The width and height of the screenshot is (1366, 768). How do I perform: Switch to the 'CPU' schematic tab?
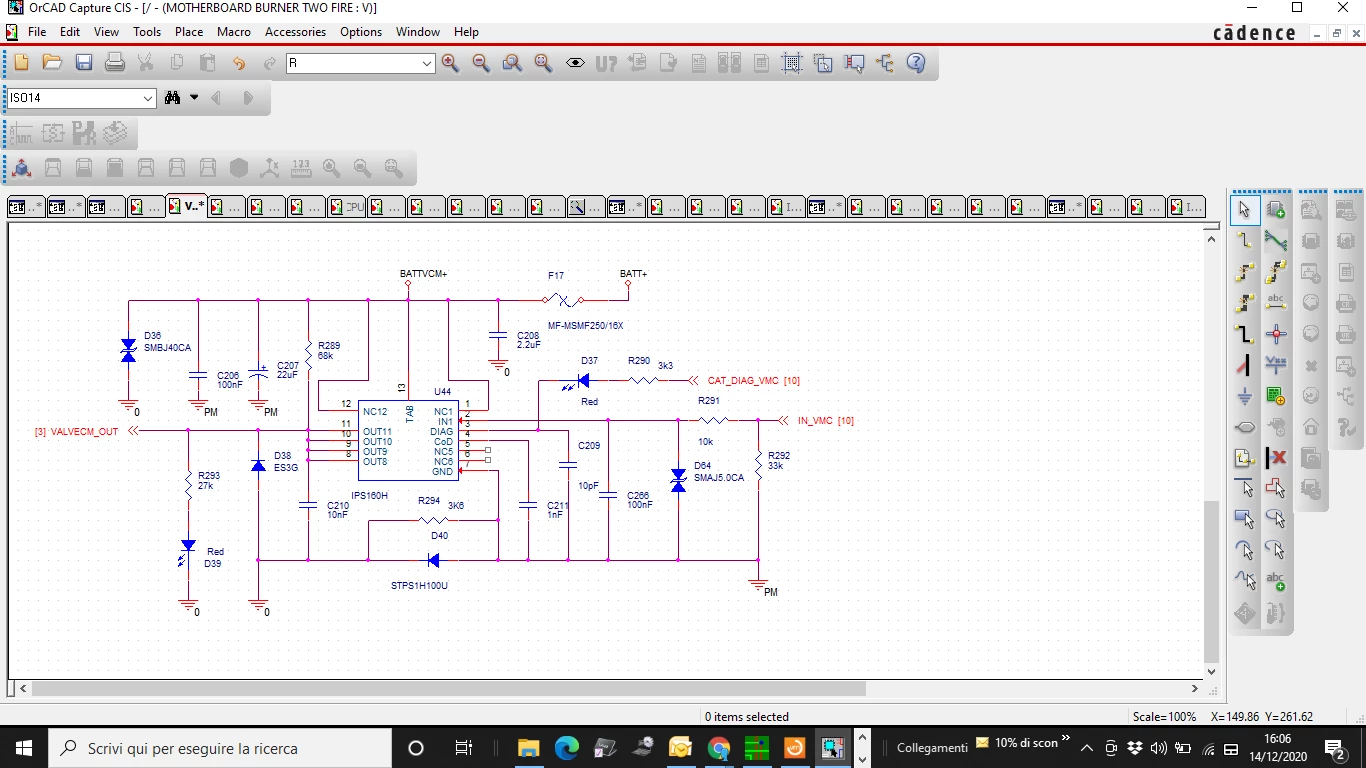347,207
